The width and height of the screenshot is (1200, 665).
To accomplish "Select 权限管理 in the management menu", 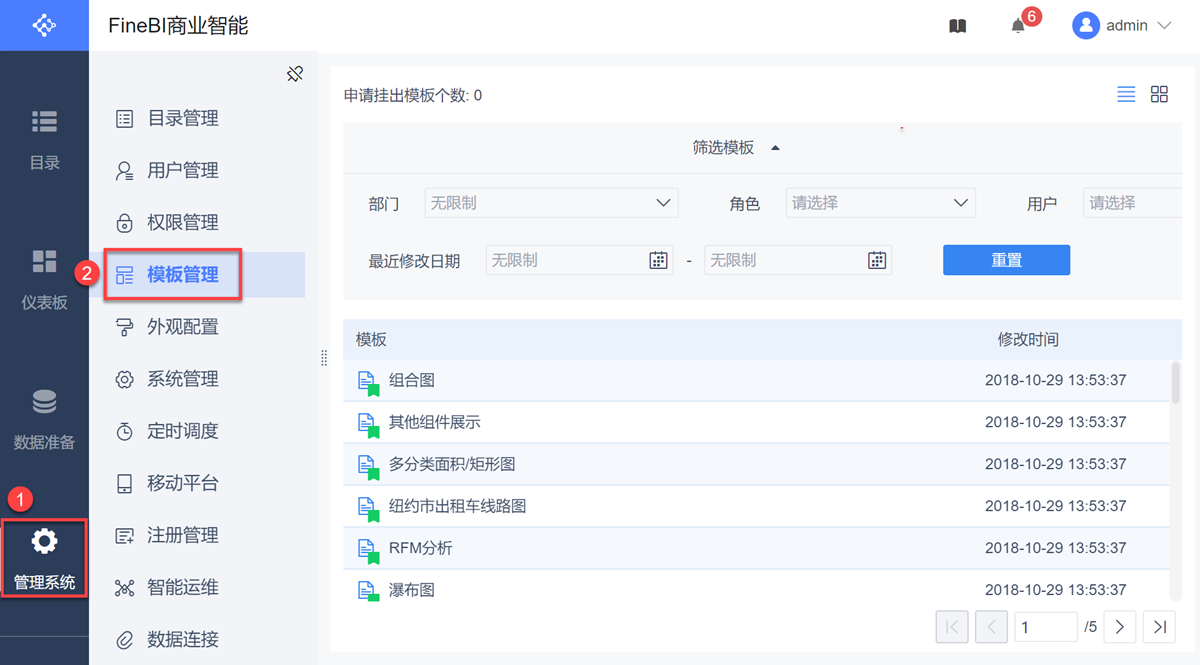I will tap(182, 222).
